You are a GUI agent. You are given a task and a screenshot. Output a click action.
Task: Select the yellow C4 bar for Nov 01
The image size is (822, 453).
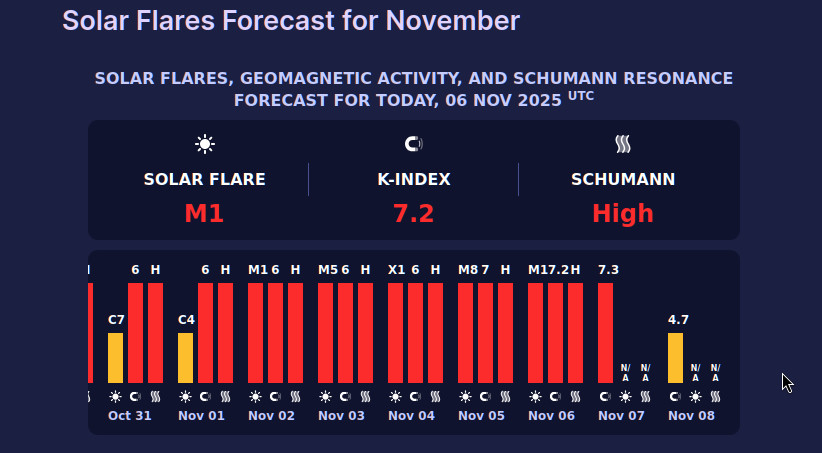click(185, 357)
